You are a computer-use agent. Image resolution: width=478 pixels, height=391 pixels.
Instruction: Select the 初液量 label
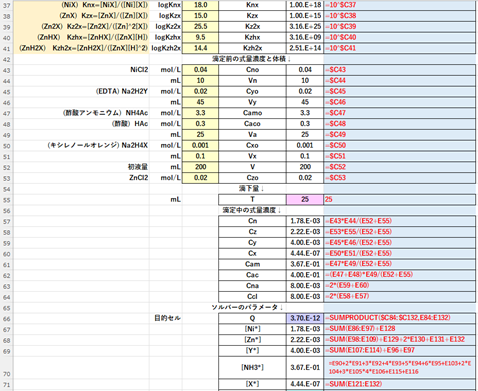138,167
